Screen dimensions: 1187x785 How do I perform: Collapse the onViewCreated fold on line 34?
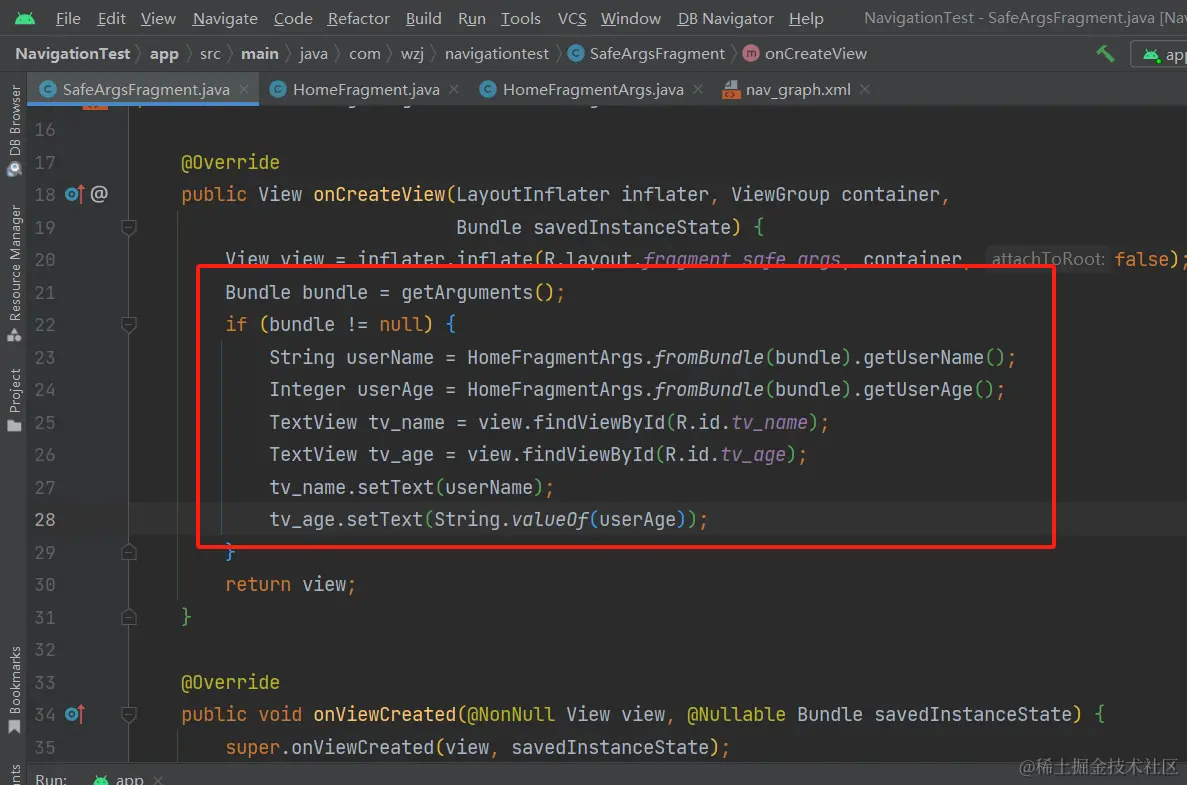point(129,714)
